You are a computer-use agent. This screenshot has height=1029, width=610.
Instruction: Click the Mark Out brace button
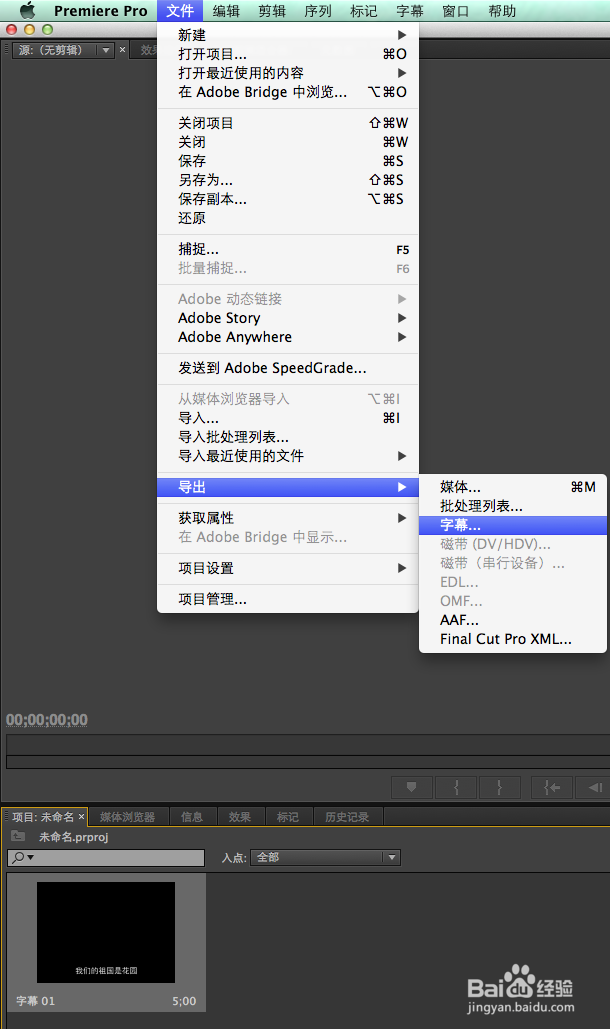pyautogui.click(x=500, y=787)
